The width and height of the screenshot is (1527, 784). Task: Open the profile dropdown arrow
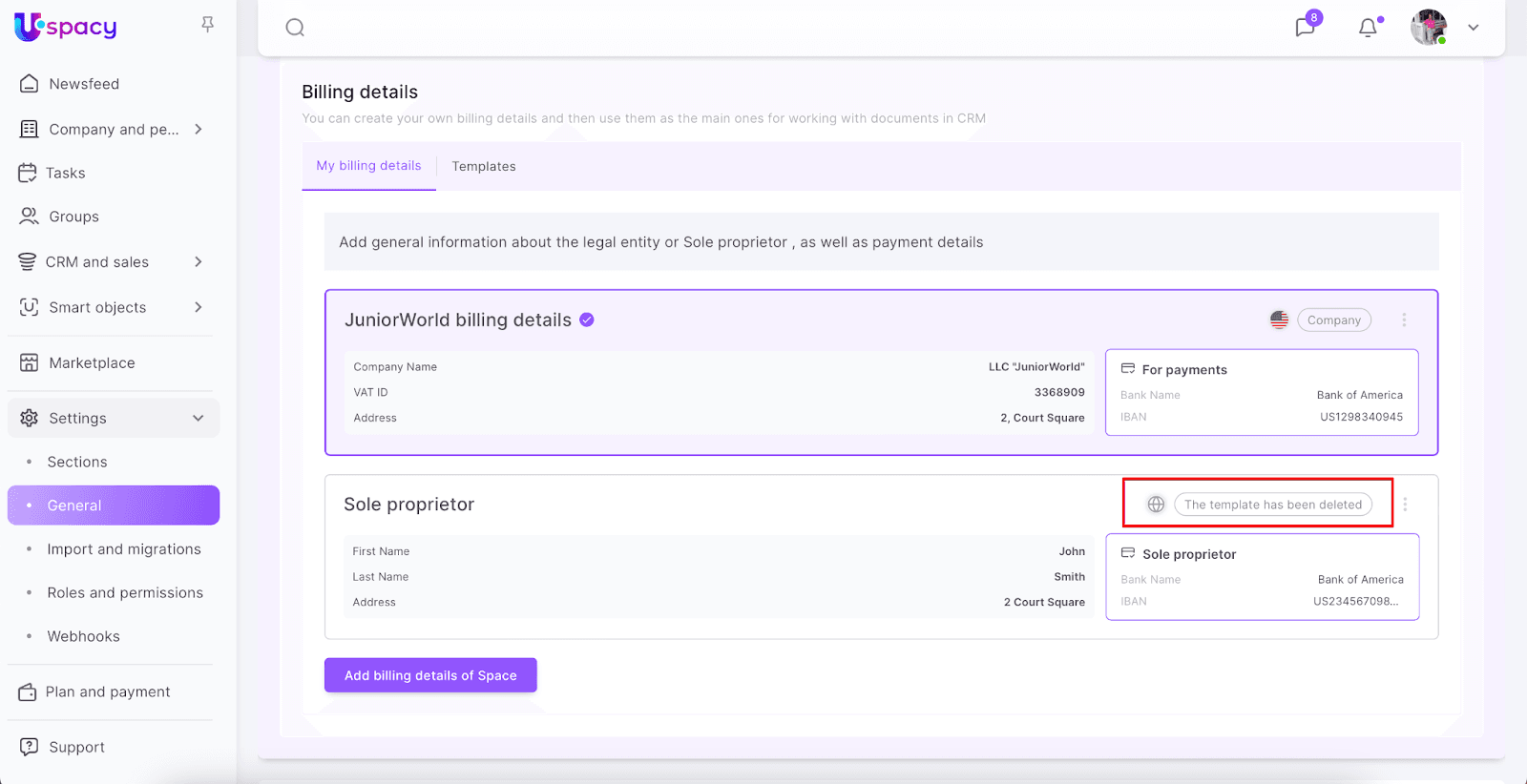[x=1474, y=28]
